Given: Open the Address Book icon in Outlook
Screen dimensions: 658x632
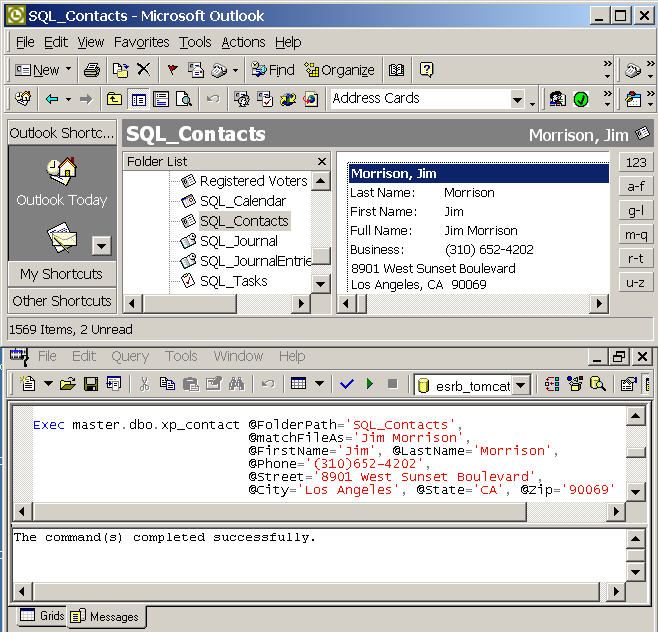Looking at the screenshot, I should [396, 70].
